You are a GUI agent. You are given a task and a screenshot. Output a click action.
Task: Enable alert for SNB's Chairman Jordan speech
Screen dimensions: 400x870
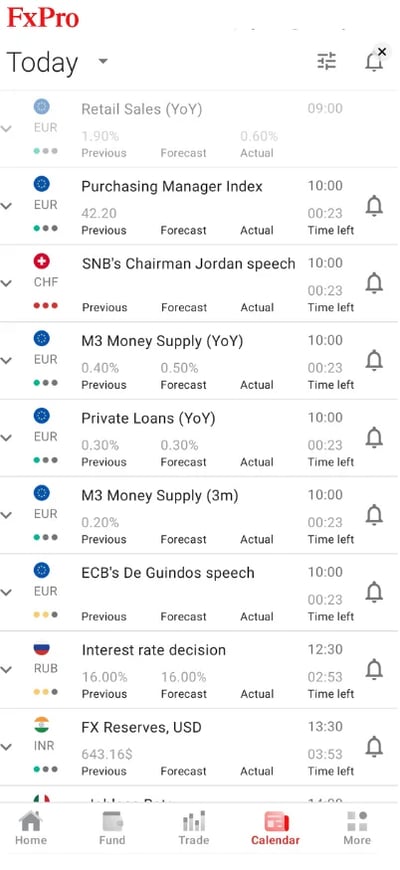click(374, 284)
